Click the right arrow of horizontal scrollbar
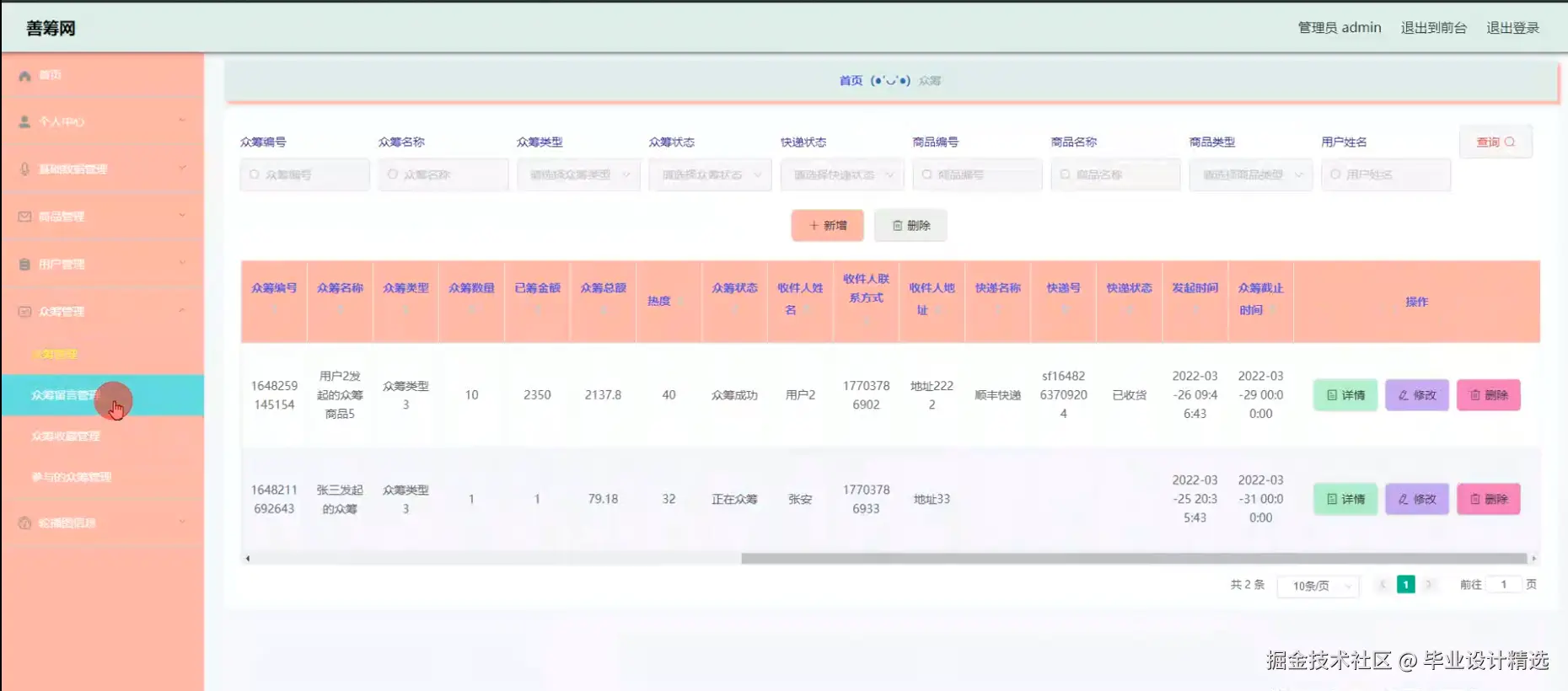The height and width of the screenshot is (691, 1568). point(1534,558)
